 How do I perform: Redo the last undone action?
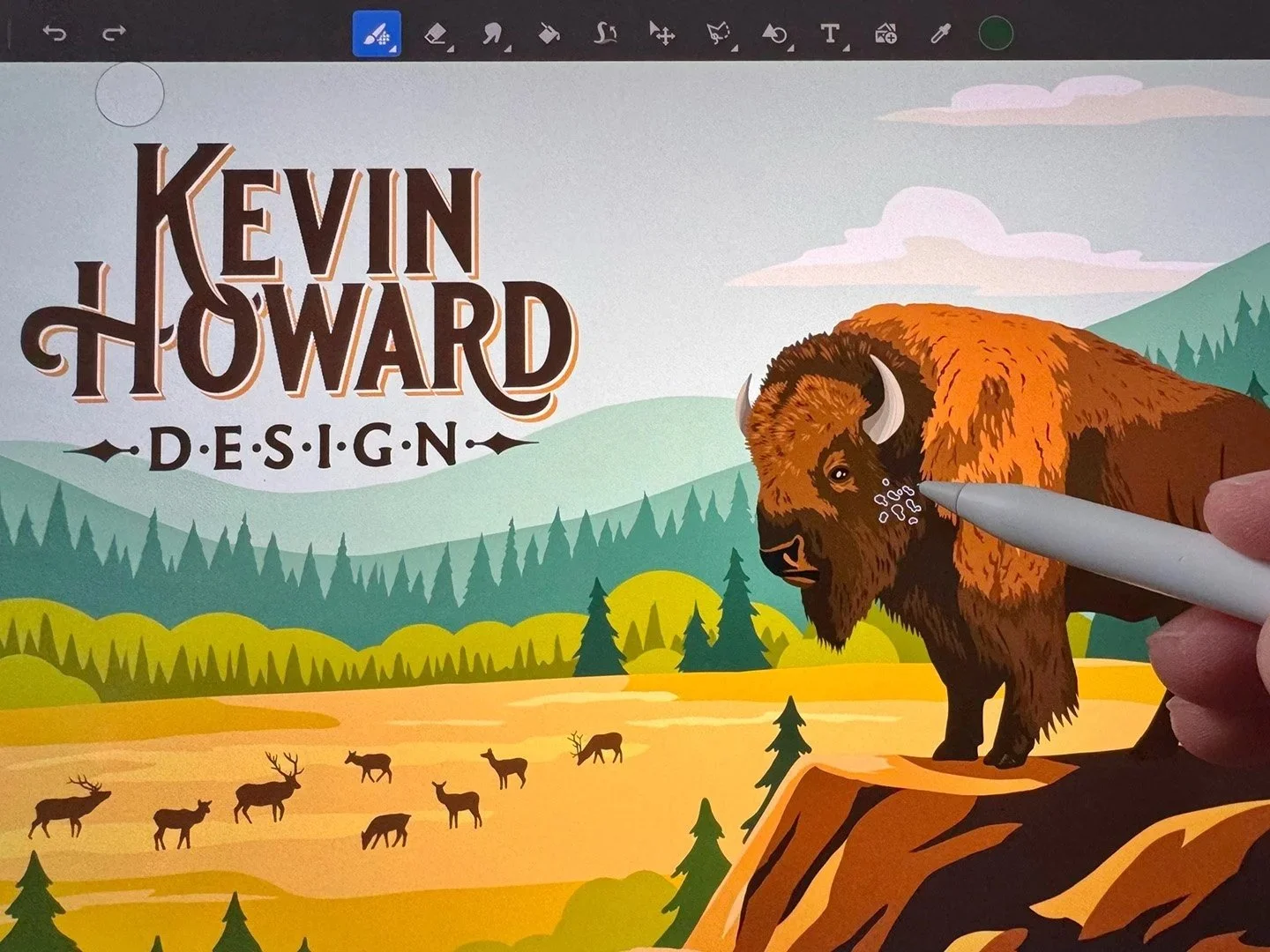click(114, 34)
